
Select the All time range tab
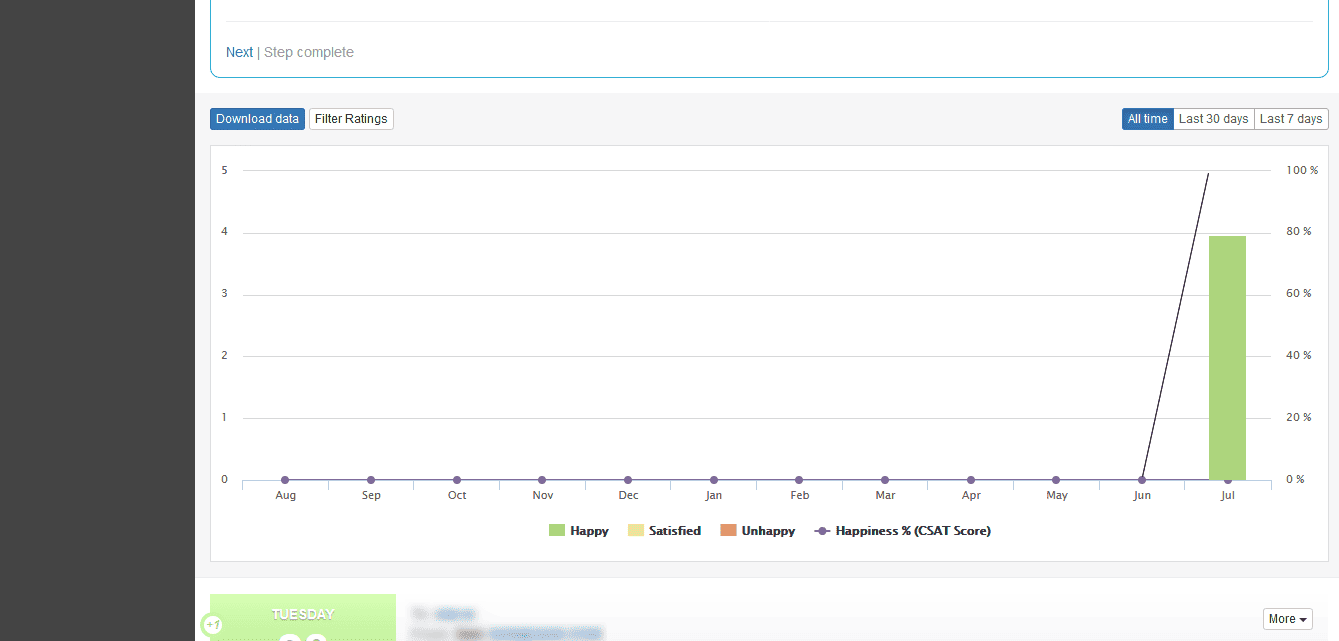(1147, 119)
